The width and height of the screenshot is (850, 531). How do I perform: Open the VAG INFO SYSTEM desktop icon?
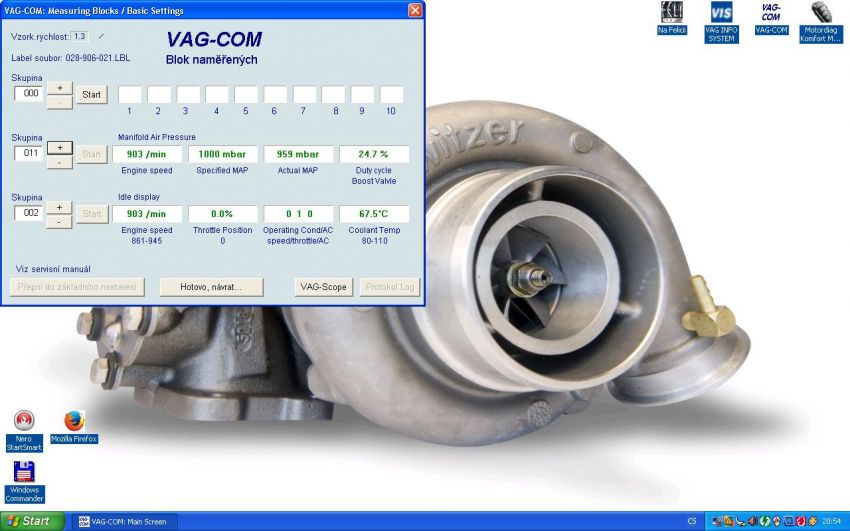(x=721, y=22)
